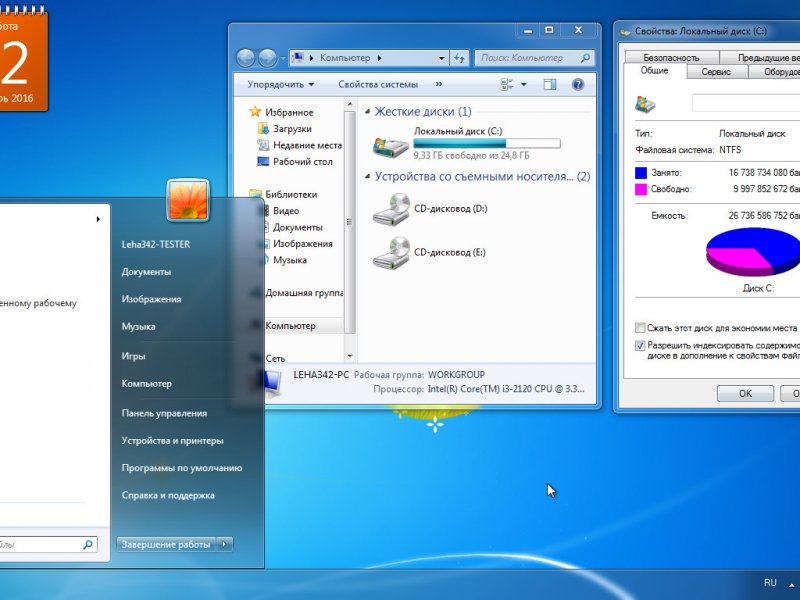The height and width of the screenshot is (600, 800).
Task: Click the computer icon in details pane
Action: tap(271, 384)
